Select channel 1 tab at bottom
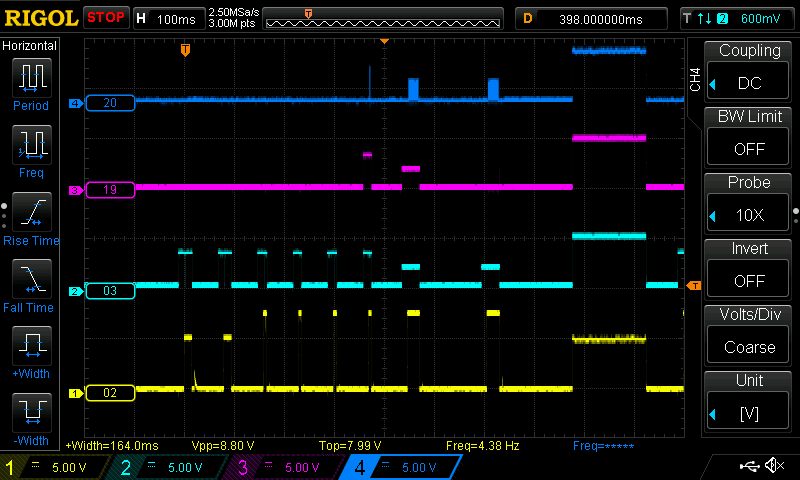This screenshot has width=800, height=480. point(52,467)
